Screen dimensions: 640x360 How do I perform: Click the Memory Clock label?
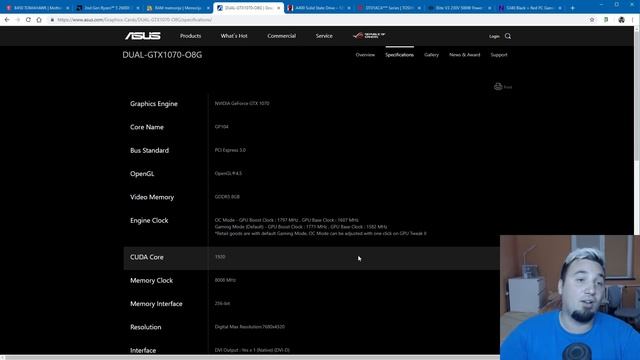tap(151, 280)
